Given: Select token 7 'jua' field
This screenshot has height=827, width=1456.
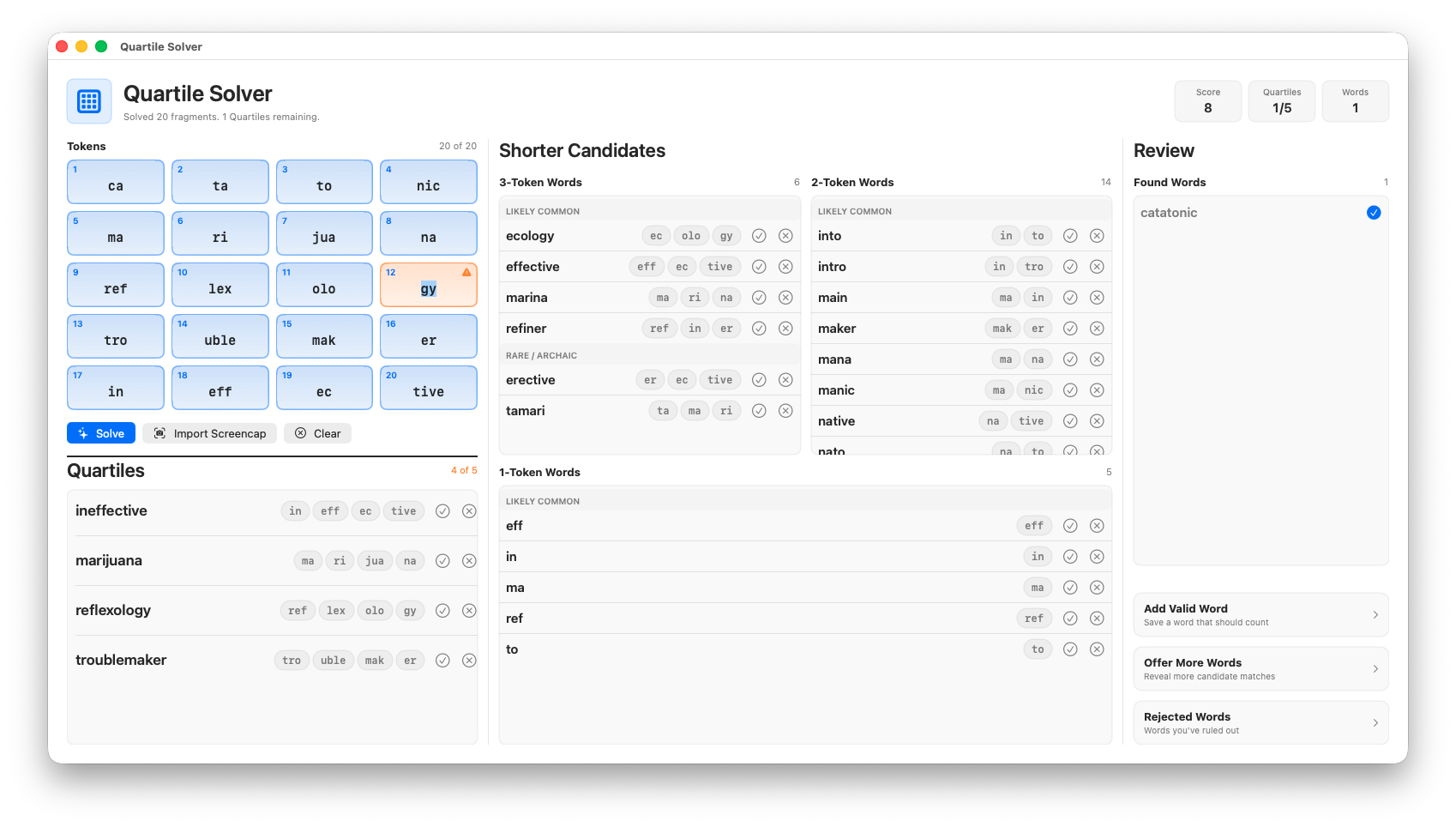Looking at the screenshot, I should [x=324, y=233].
